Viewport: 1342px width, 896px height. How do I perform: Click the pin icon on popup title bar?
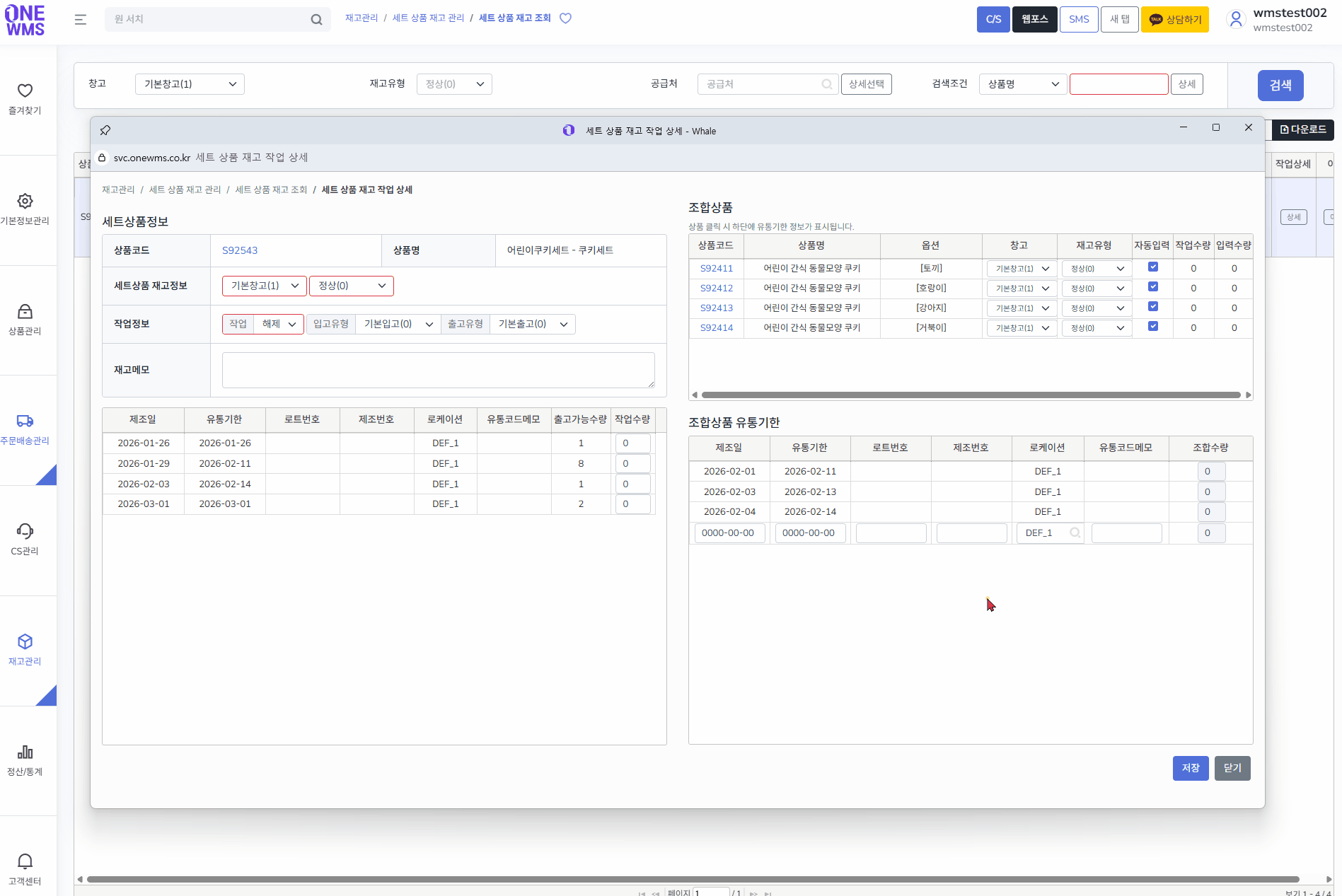(x=105, y=130)
